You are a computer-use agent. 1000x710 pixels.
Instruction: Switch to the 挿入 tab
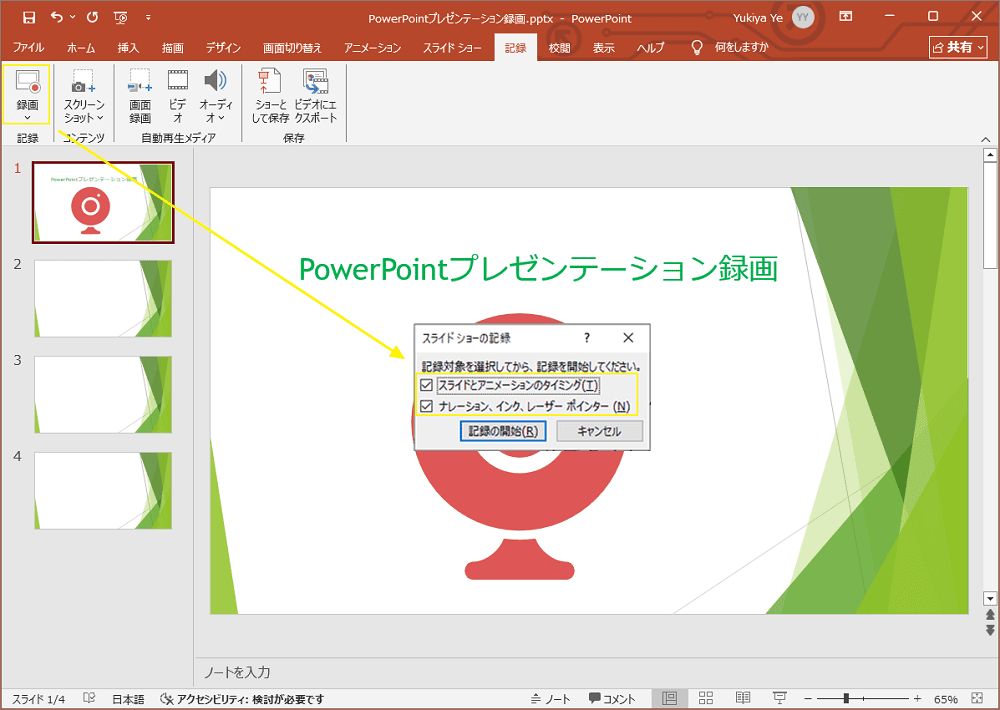(x=128, y=48)
